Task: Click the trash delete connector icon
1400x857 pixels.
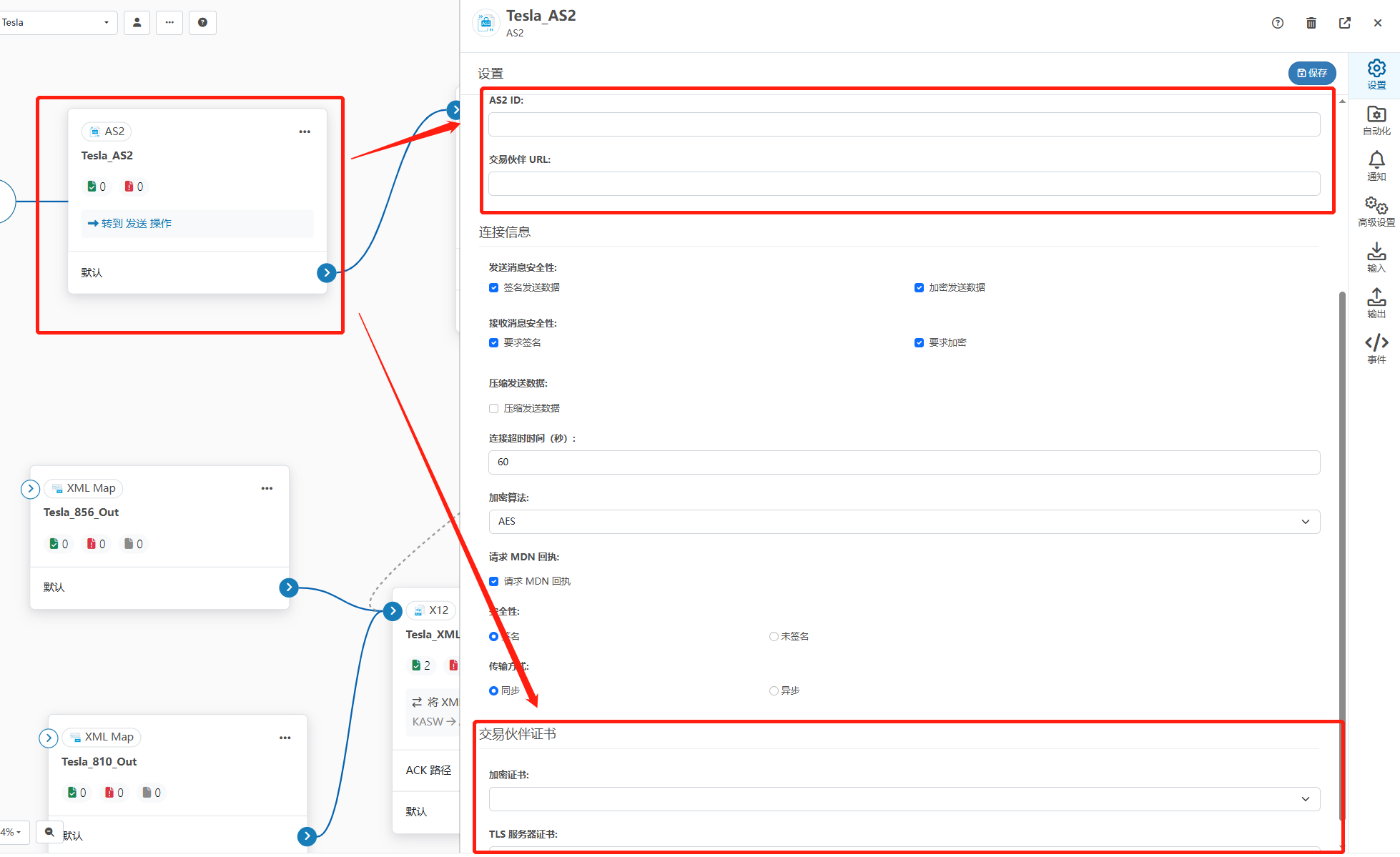Action: tap(1311, 23)
